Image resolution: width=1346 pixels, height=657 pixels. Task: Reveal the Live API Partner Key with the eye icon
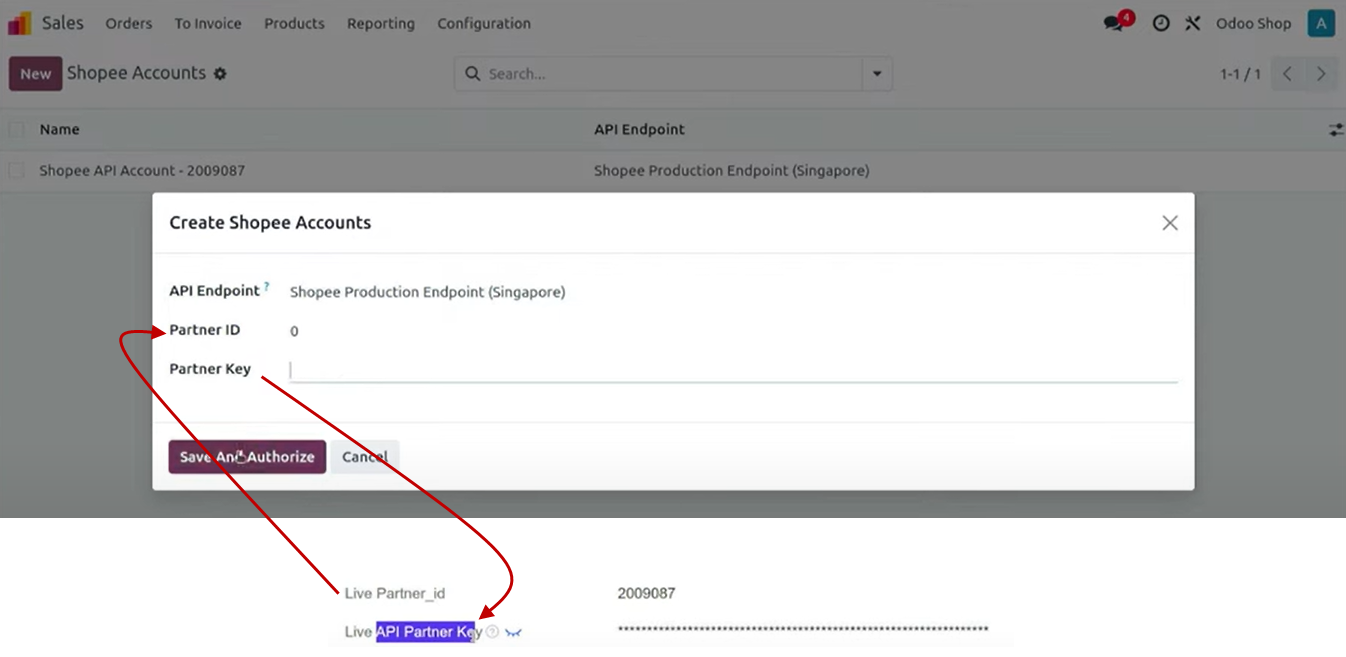tap(513, 632)
